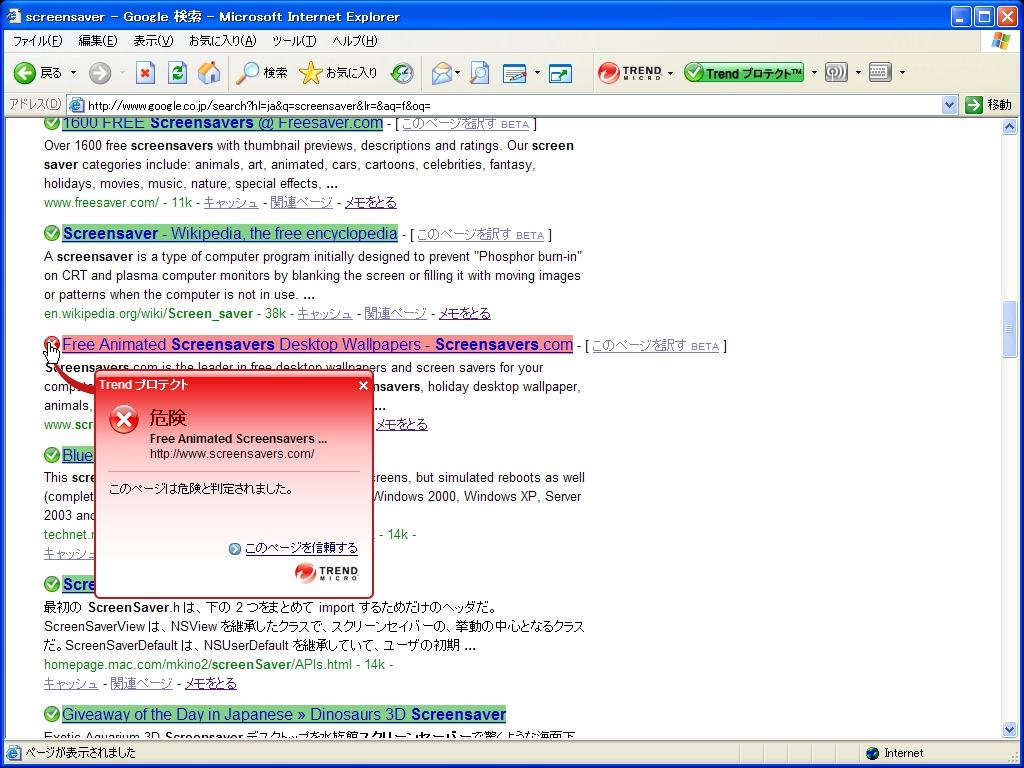Click 関連ページ link under freesaver.com result
This screenshot has height=768, width=1024.
(x=301, y=202)
